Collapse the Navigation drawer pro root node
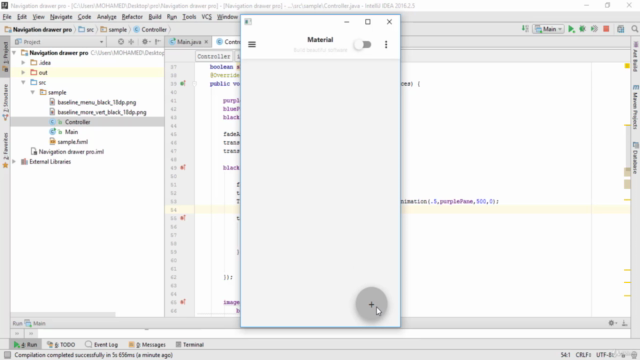 tap(14, 53)
